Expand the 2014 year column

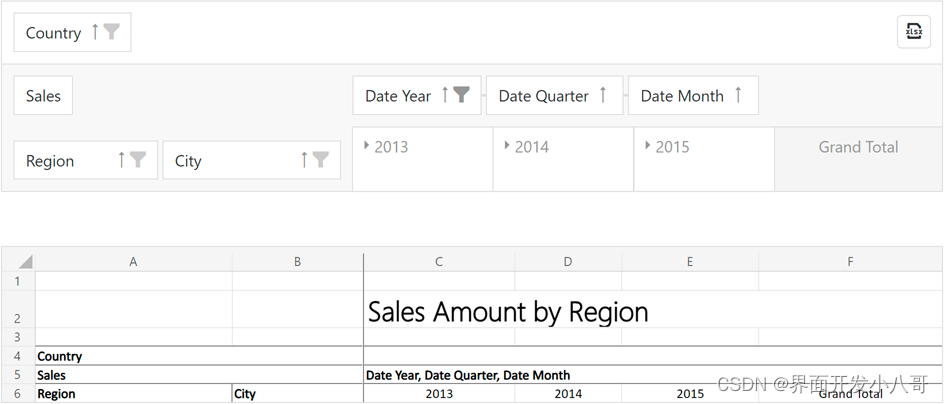coord(508,146)
